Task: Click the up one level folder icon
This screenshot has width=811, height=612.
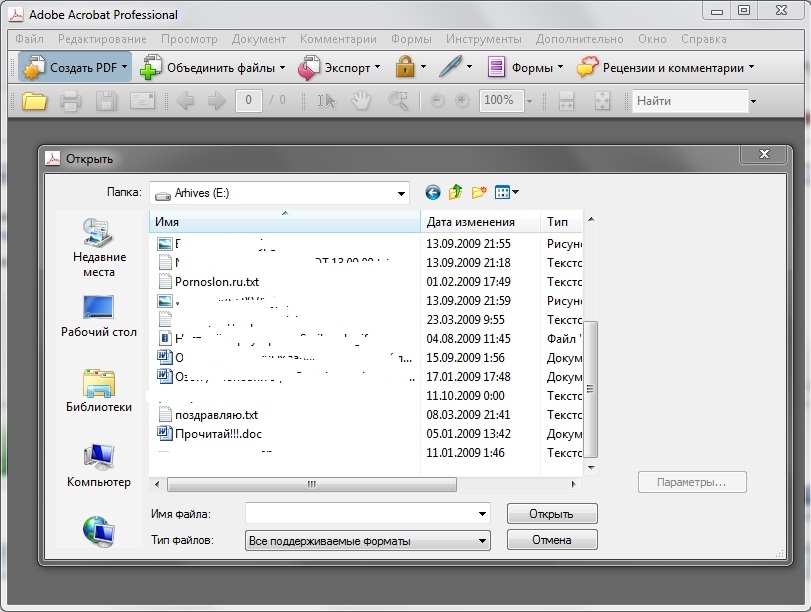Action: [x=456, y=192]
